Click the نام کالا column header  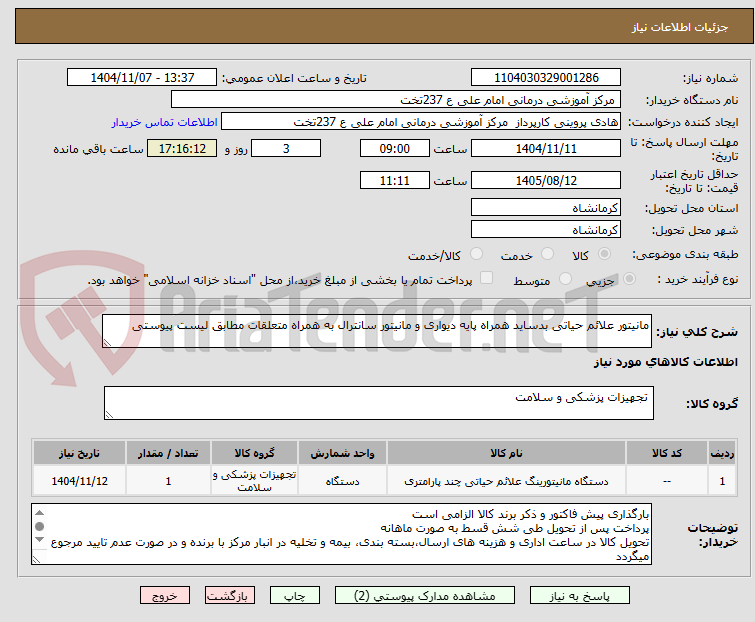(x=506, y=453)
